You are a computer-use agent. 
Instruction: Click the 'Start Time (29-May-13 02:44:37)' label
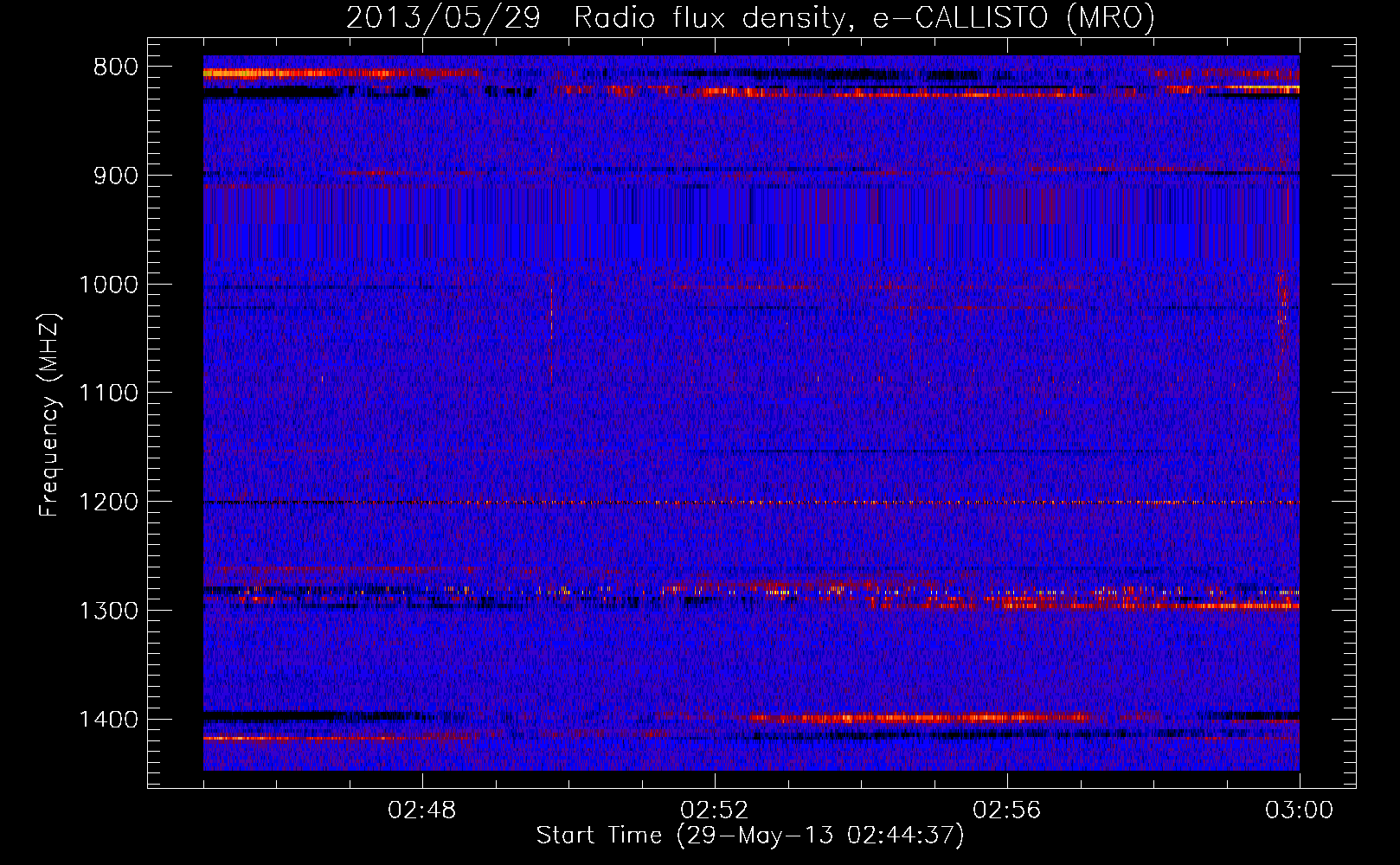[x=750, y=836]
